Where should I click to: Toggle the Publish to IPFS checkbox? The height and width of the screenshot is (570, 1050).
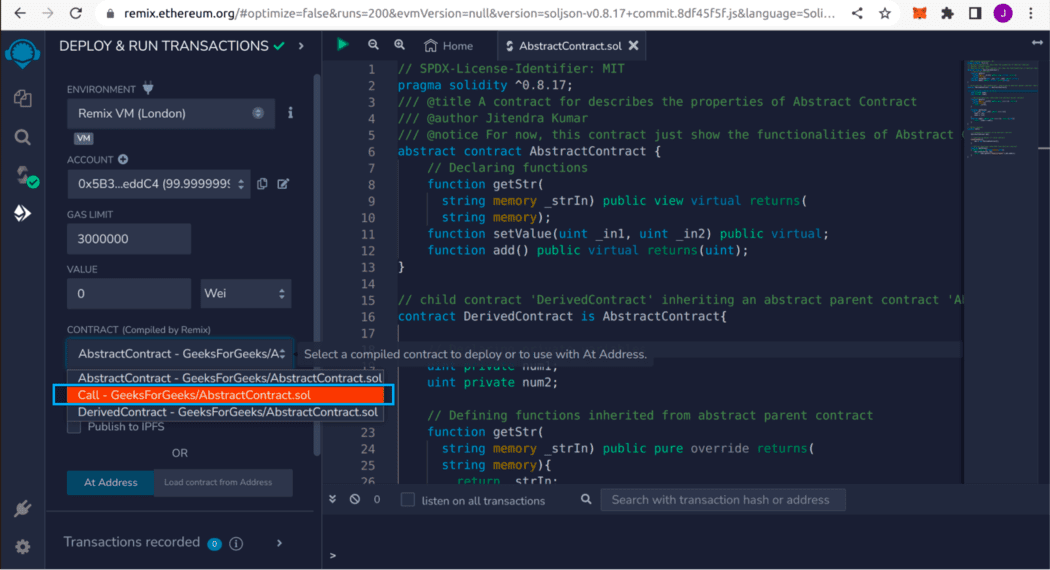[74, 427]
